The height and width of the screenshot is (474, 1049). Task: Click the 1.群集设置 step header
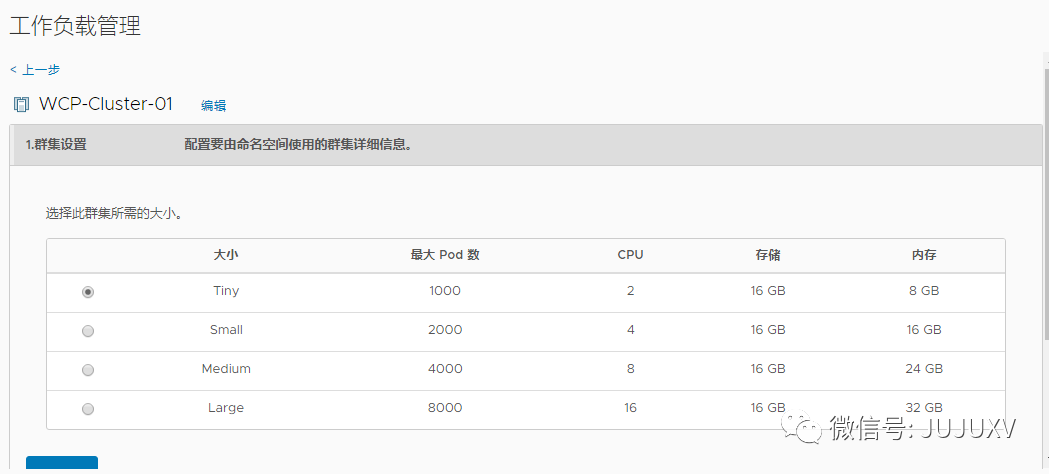pos(56,145)
